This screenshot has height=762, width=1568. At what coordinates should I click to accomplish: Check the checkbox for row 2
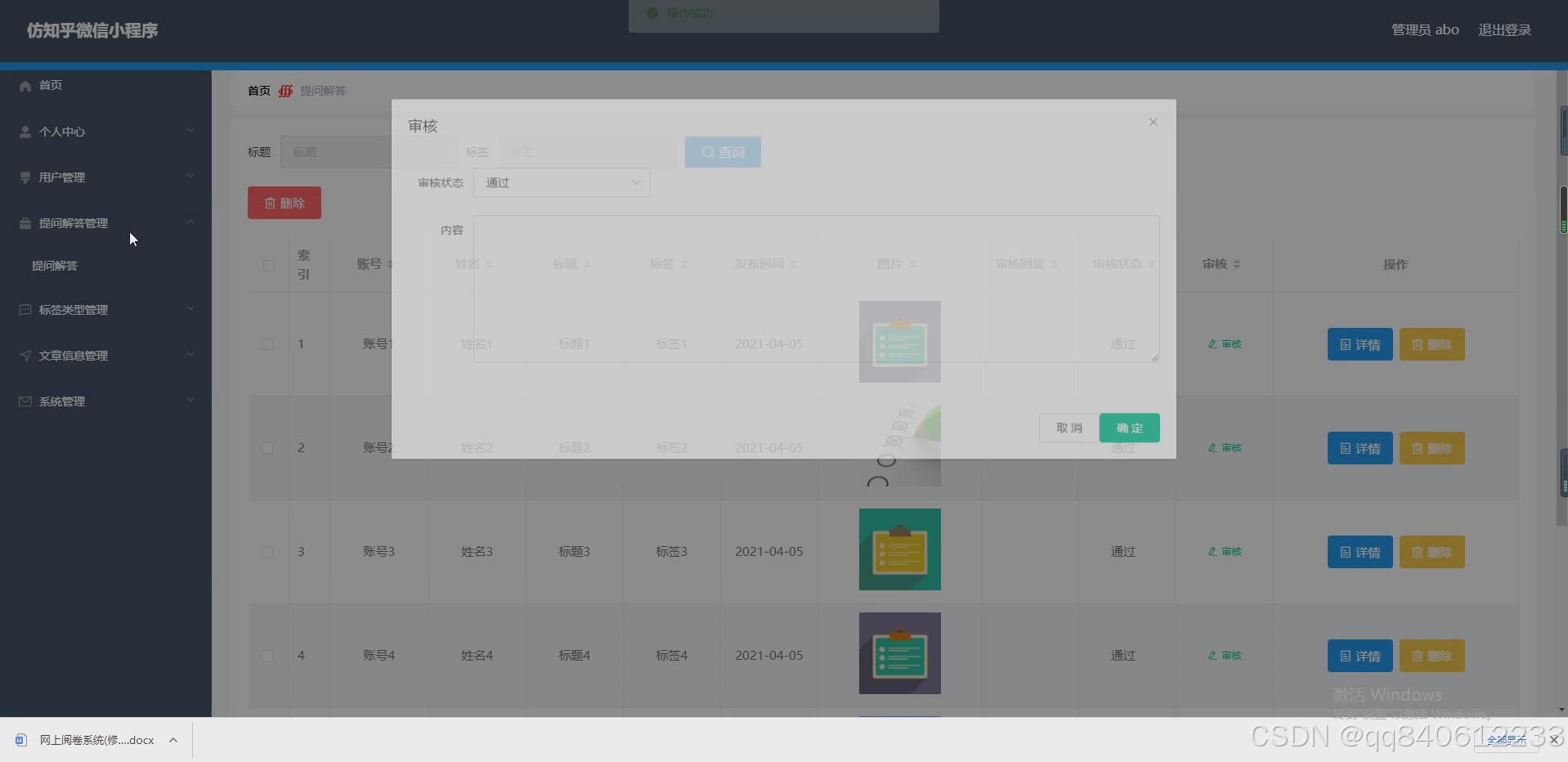tap(267, 448)
